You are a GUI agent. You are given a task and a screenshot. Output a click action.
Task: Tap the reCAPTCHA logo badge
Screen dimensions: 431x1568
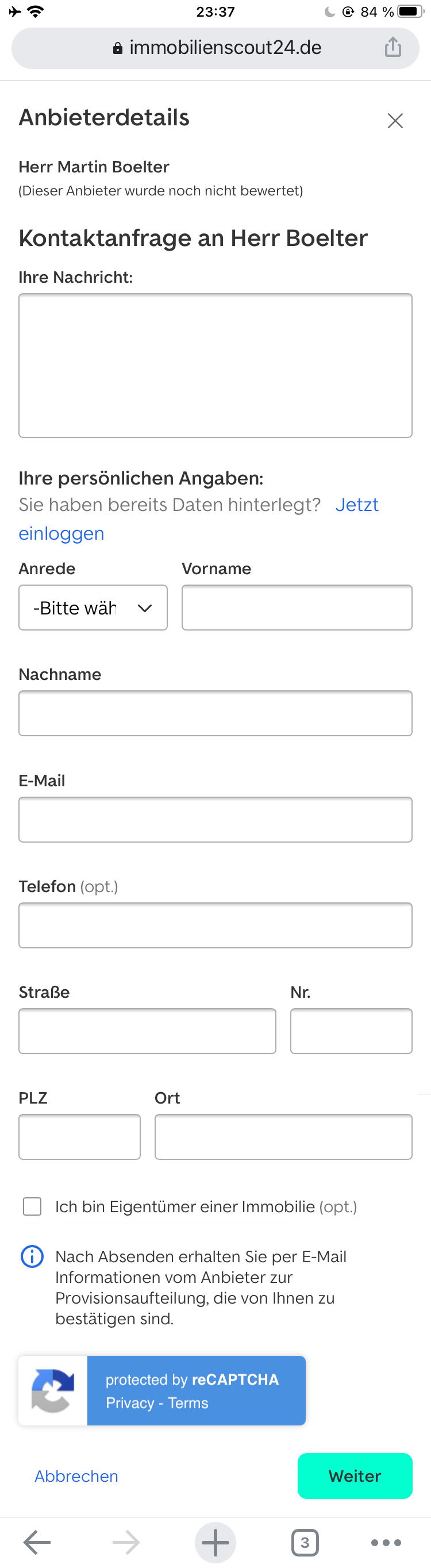coord(53,1390)
